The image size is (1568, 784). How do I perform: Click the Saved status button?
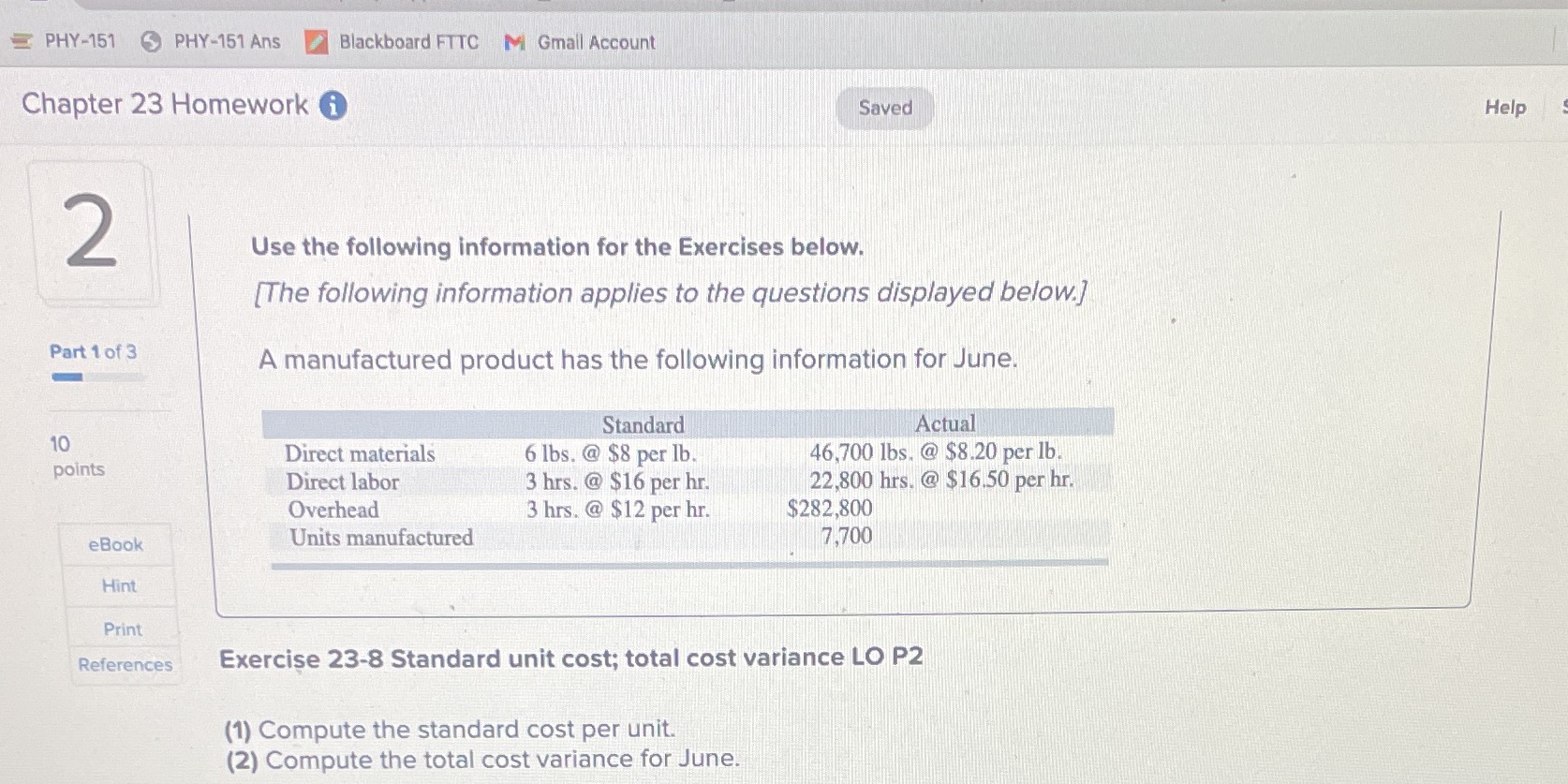pos(882,108)
